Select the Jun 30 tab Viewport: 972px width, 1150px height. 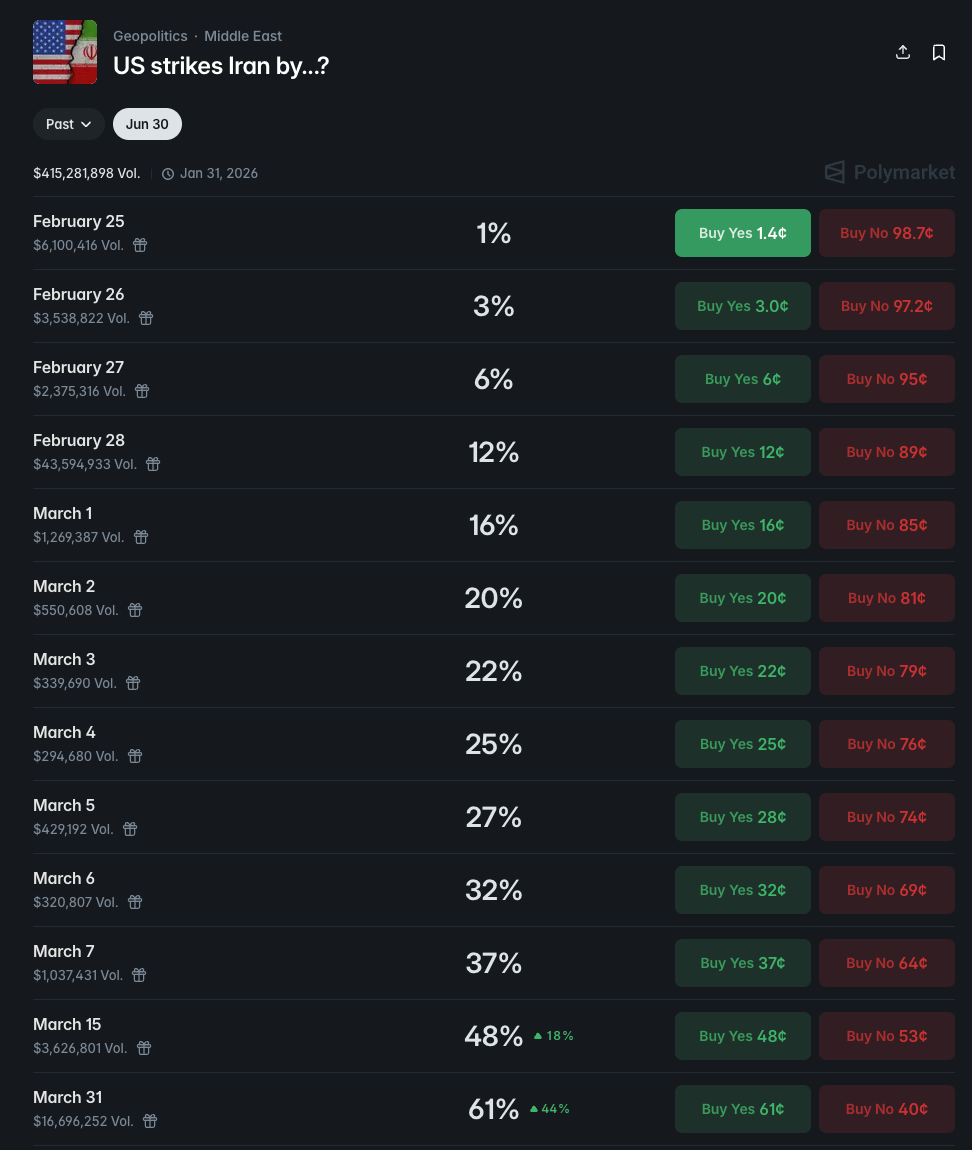click(147, 124)
